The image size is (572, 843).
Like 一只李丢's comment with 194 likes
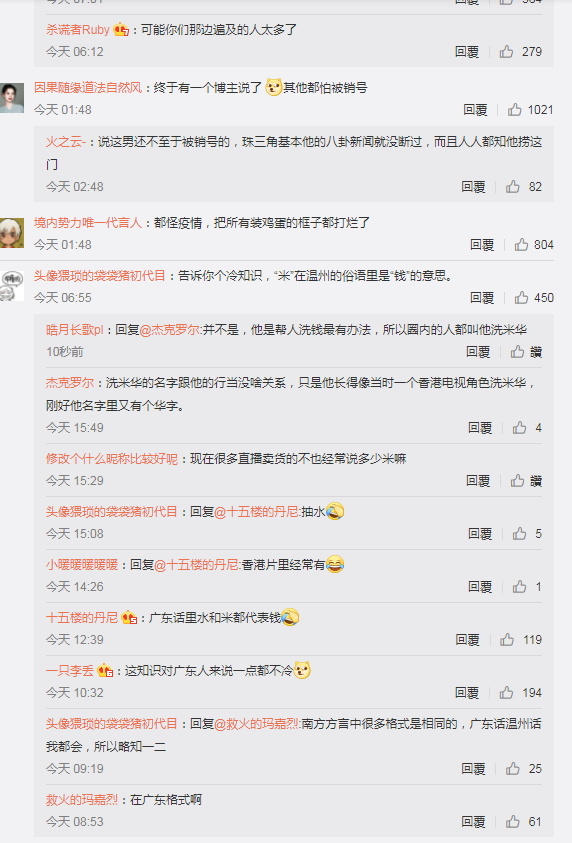click(x=506, y=692)
